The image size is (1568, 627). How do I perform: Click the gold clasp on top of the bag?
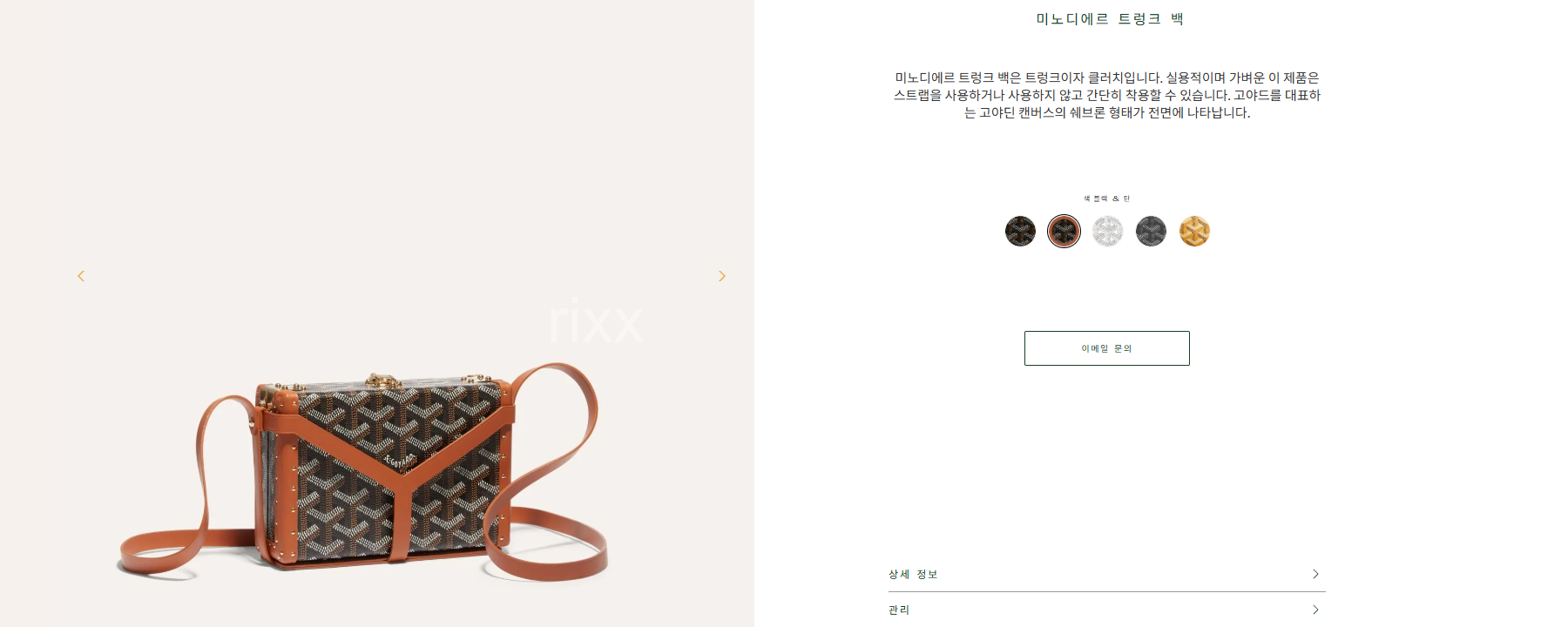(x=382, y=381)
